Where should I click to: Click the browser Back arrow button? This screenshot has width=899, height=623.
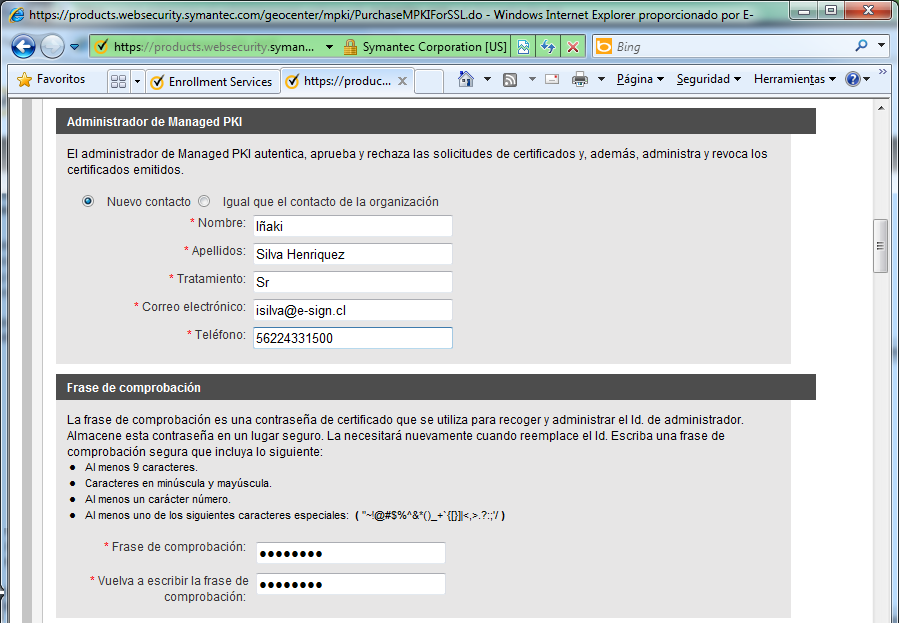click(x=24, y=46)
